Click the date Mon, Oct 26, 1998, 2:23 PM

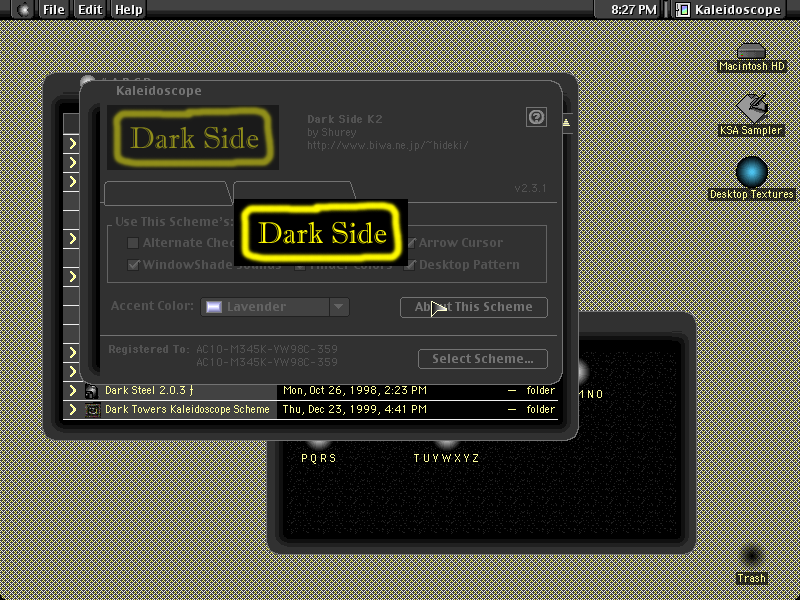355,391
